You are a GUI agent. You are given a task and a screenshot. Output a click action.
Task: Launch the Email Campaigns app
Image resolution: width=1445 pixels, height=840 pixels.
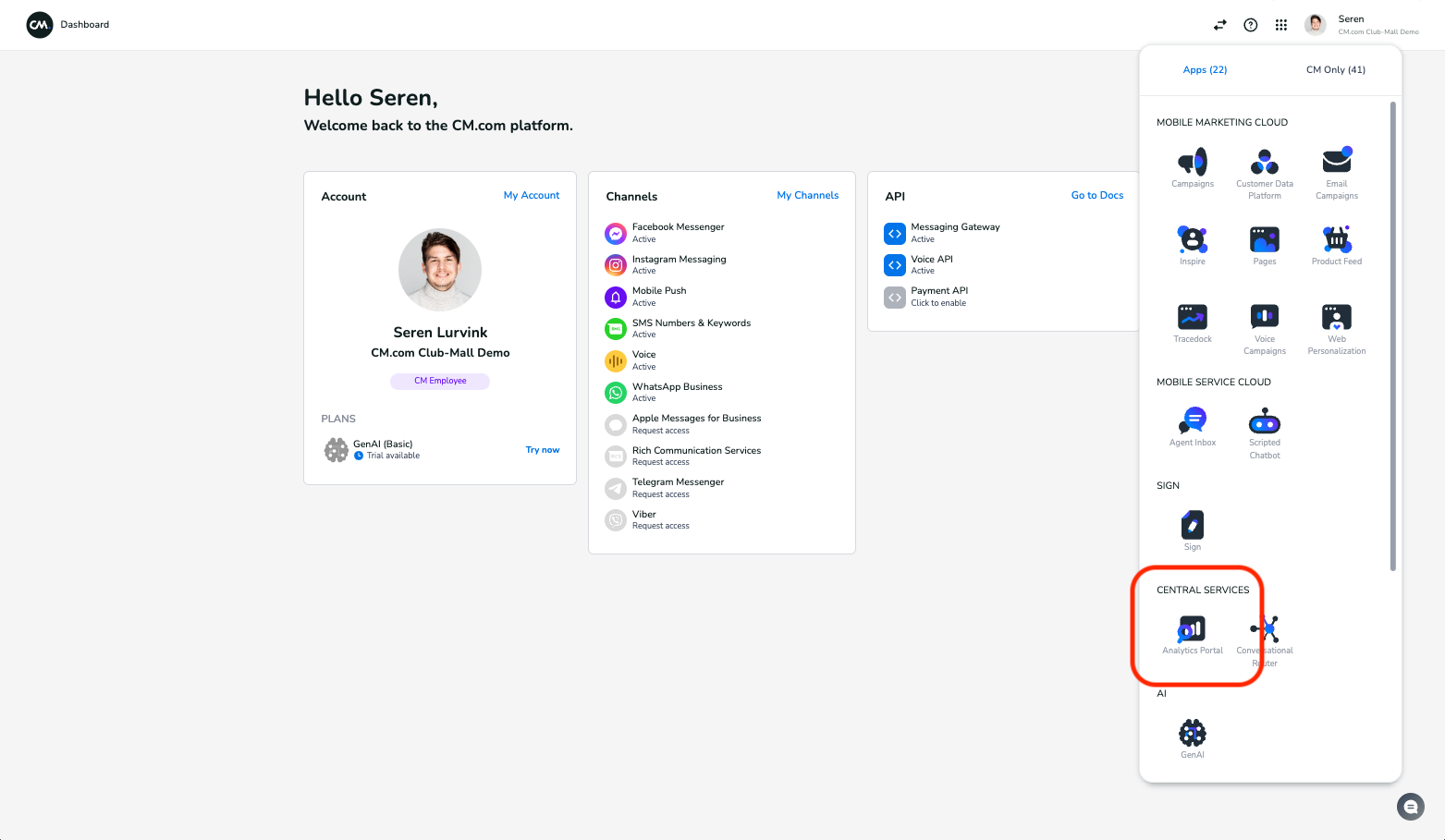tap(1336, 161)
